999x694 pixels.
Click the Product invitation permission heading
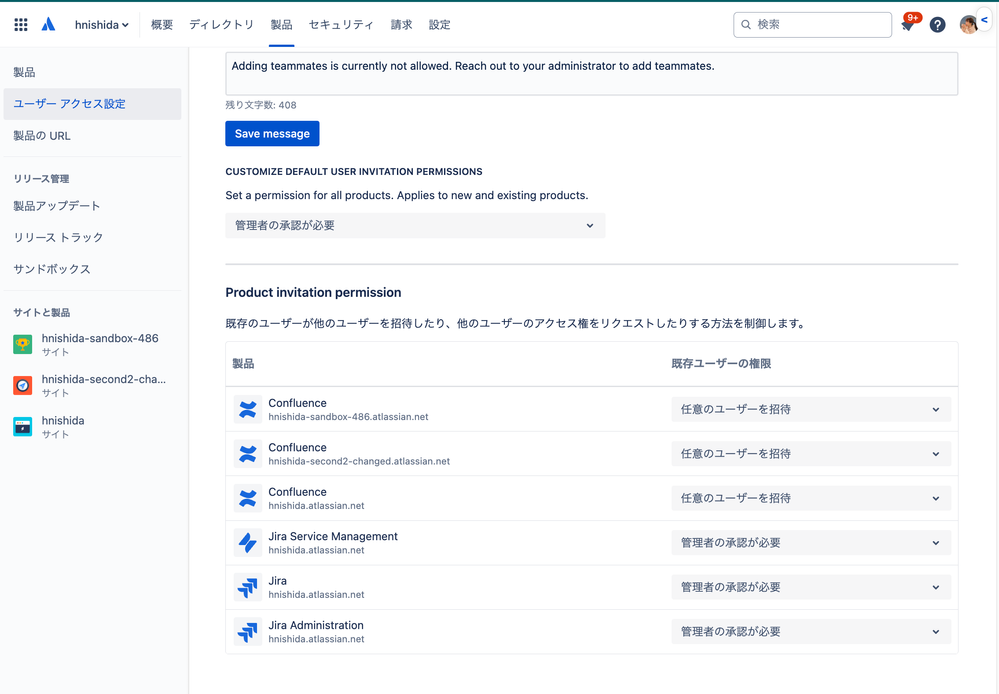pos(313,293)
